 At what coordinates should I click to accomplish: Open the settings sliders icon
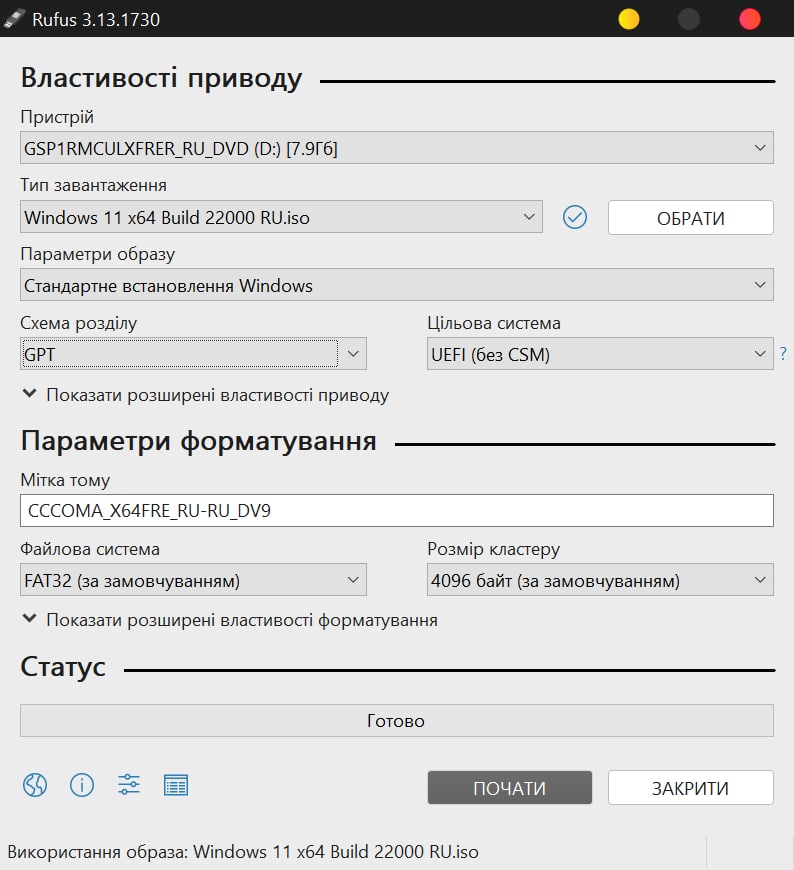[x=129, y=785]
